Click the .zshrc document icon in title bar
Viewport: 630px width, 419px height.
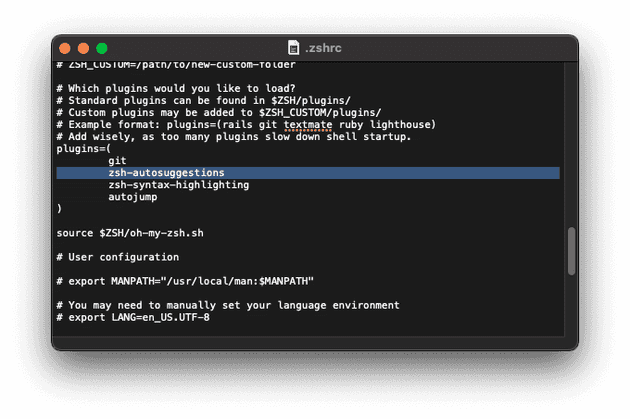[x=293, y=48]
